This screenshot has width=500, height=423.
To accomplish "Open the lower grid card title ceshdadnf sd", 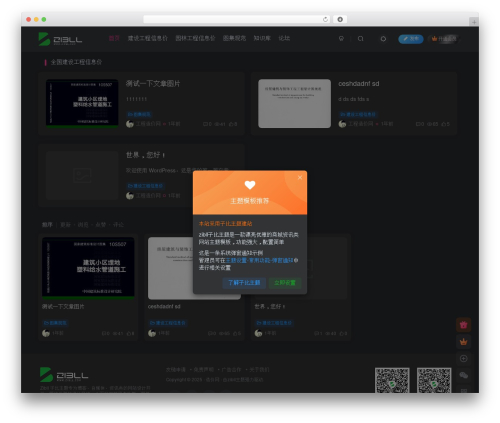I will (164, 306).
